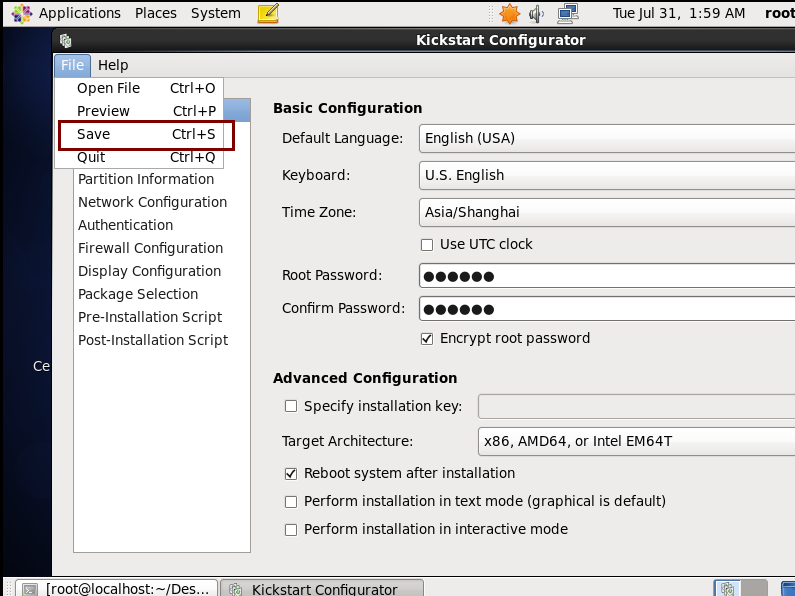
Task: Click the network connection icon
Action: [x=567, y=13]
